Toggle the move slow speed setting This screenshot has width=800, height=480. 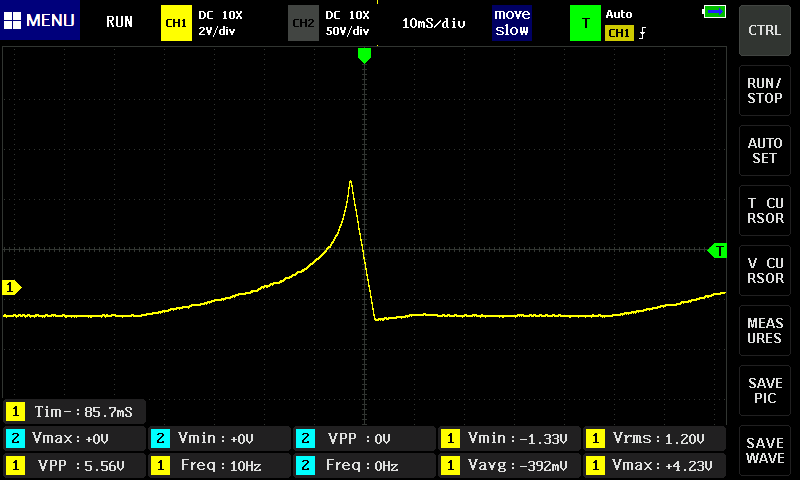[512, 22]
